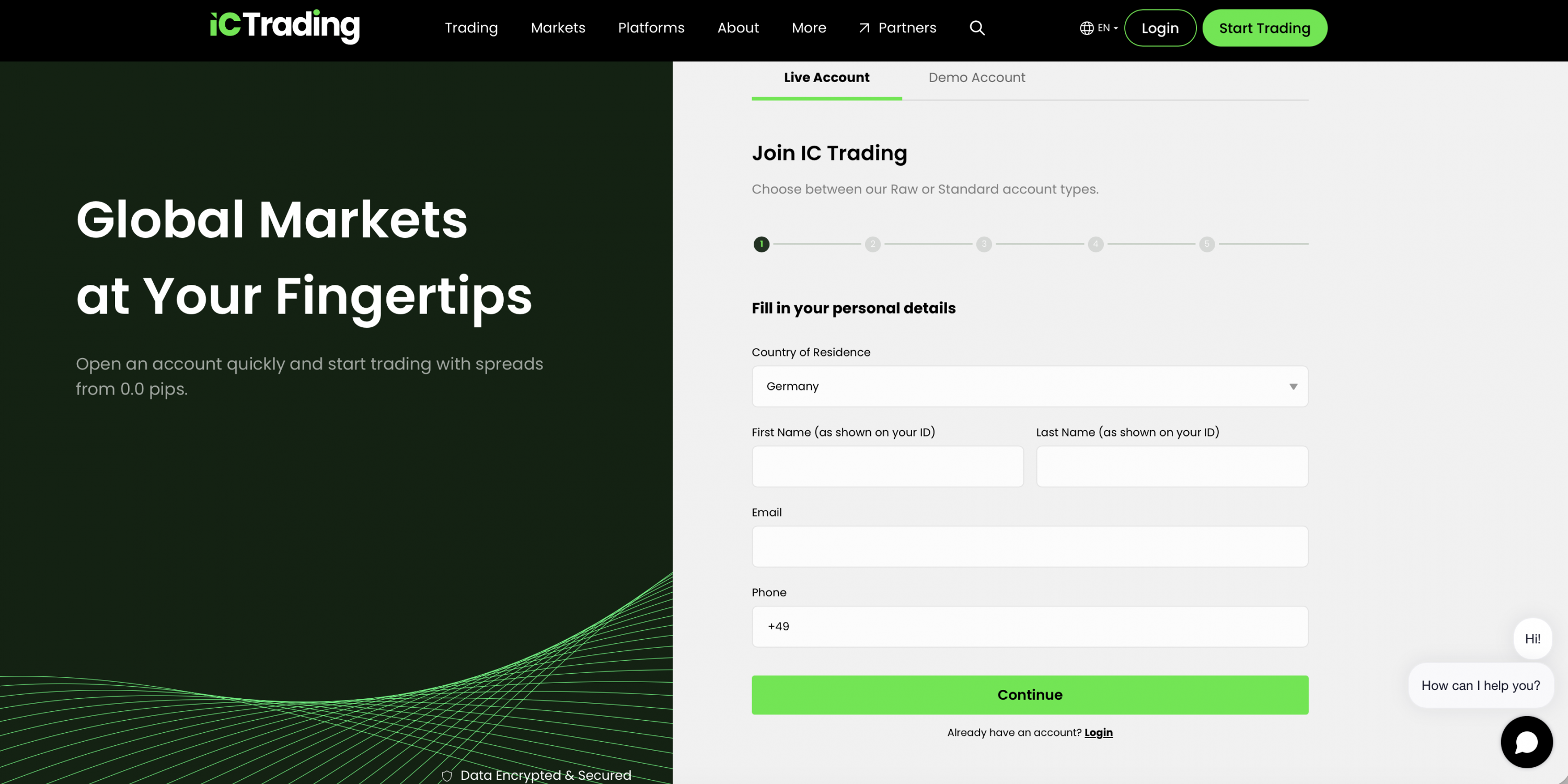Click the globe language icon

pyautogui.click(x=1087, y=28)
